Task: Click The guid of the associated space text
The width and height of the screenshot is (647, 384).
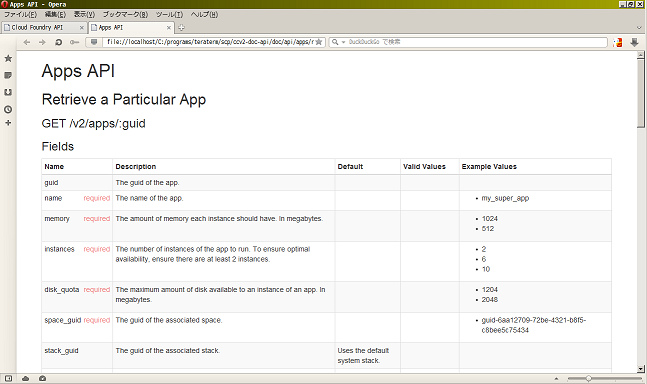Action: (169, 320)
